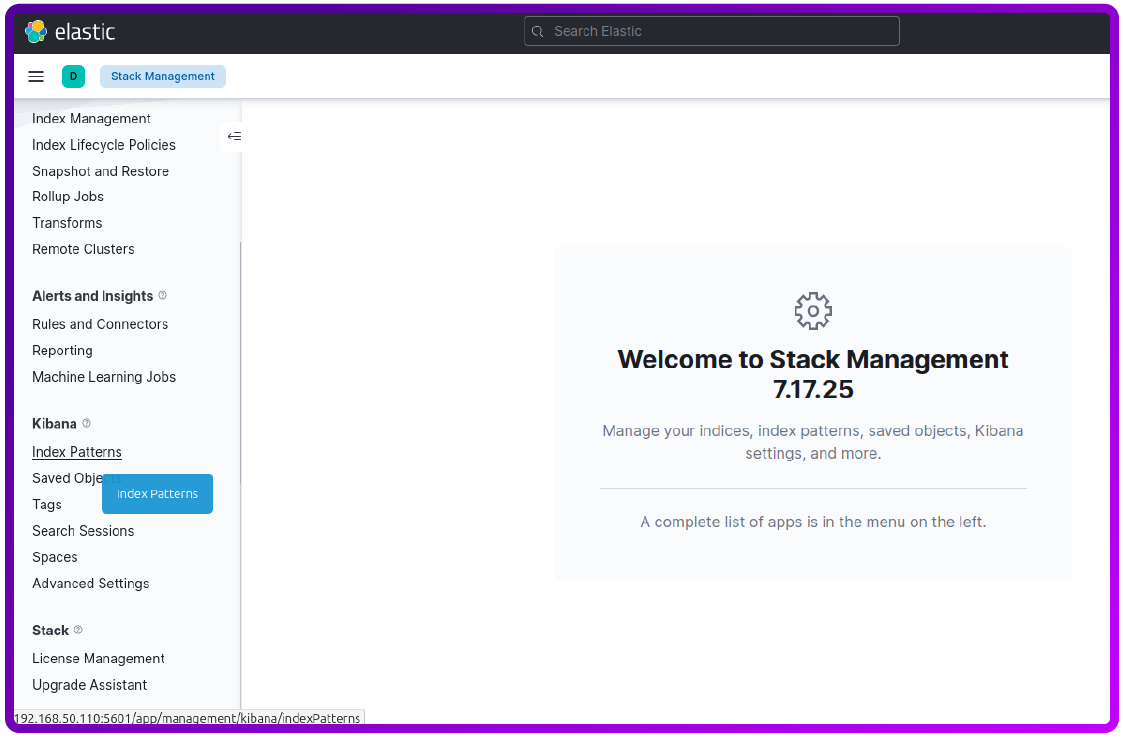Viewport: 1123px width, 738px height.
Task: Open Index Management
Action: click(91, 118)
